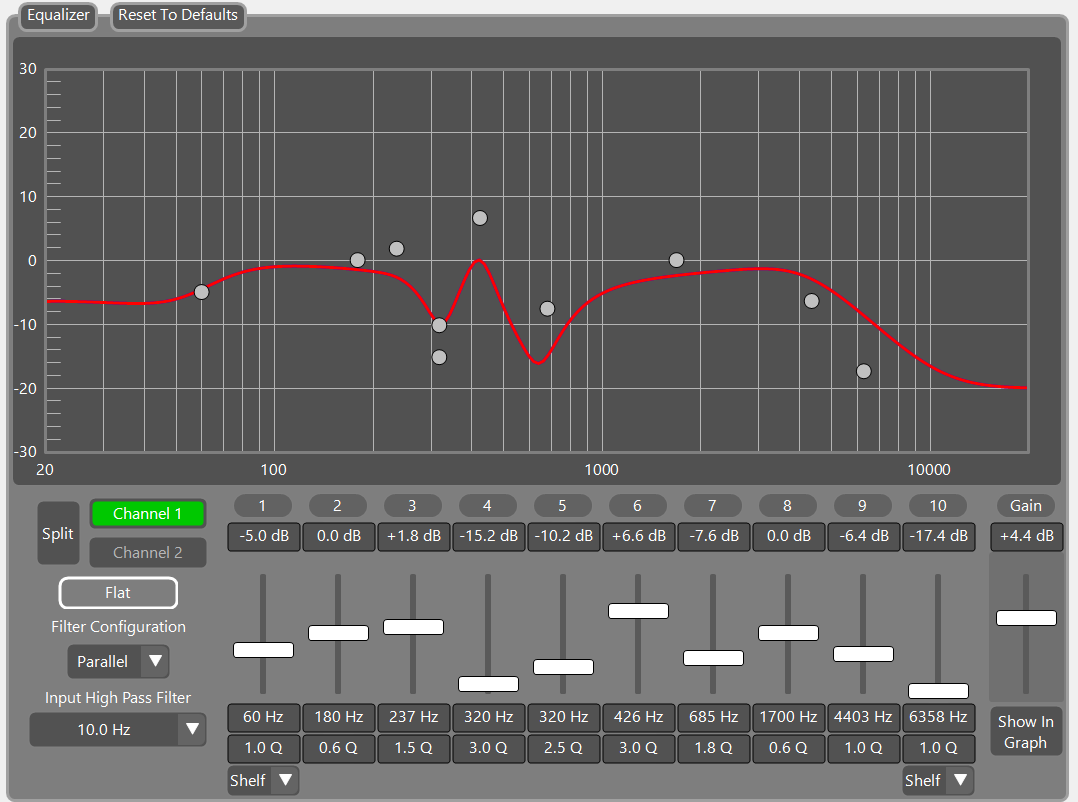Image resolution: width=1078 pixels, height=802 pixels.
Task: Click the -7.6 dB gain field
Action: pyautogui.click(x=714, y=536)
